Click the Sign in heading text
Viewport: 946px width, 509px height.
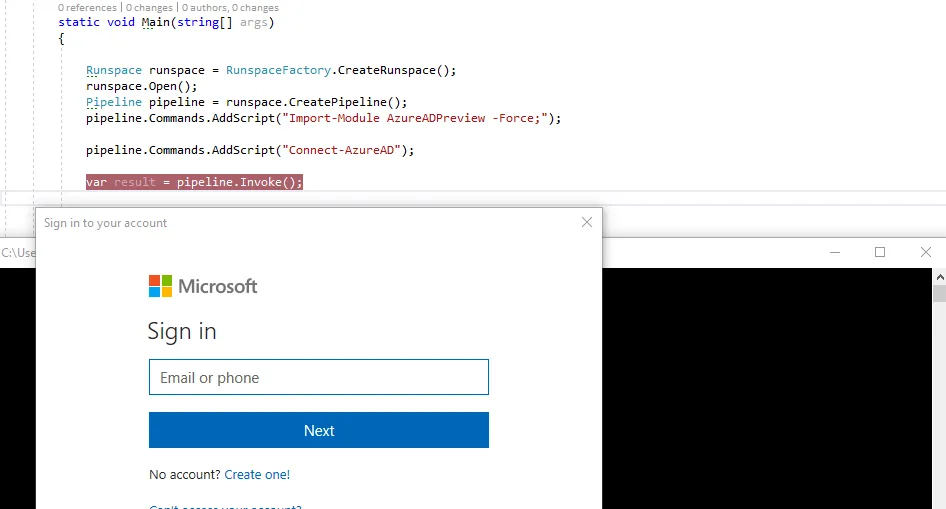[x=182, y=331]
